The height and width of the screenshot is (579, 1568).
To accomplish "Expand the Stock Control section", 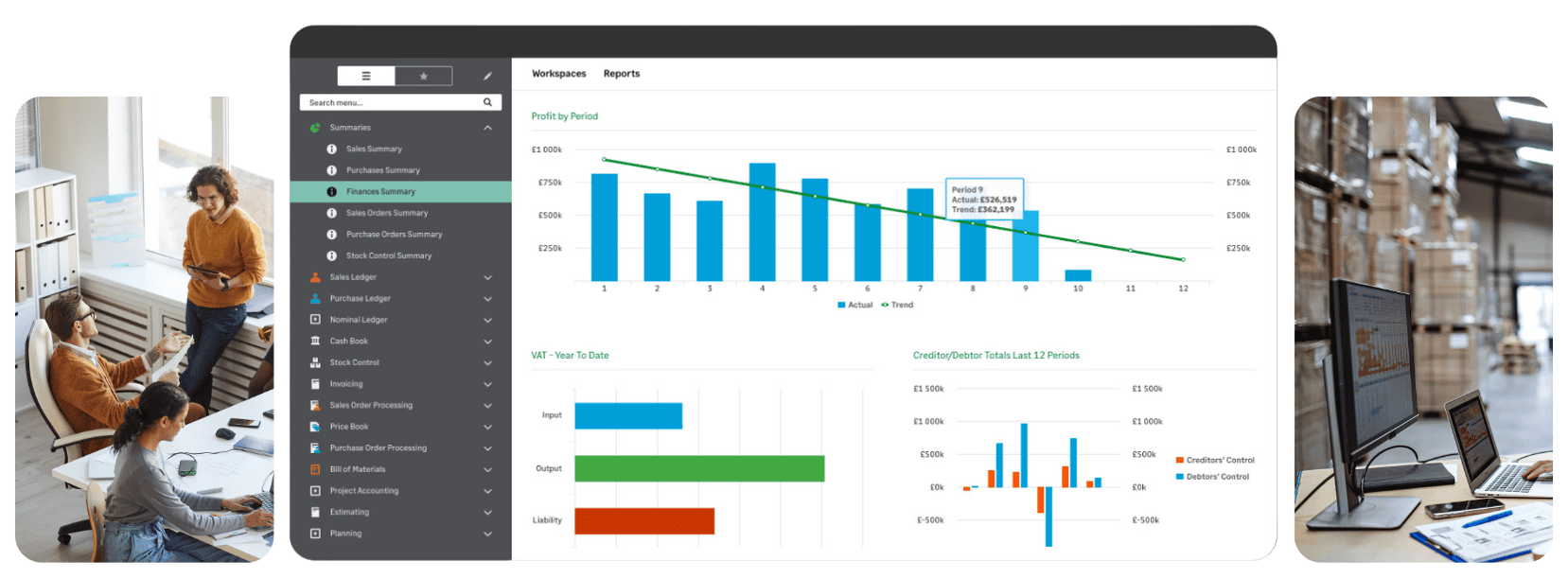I will [487, 362].
